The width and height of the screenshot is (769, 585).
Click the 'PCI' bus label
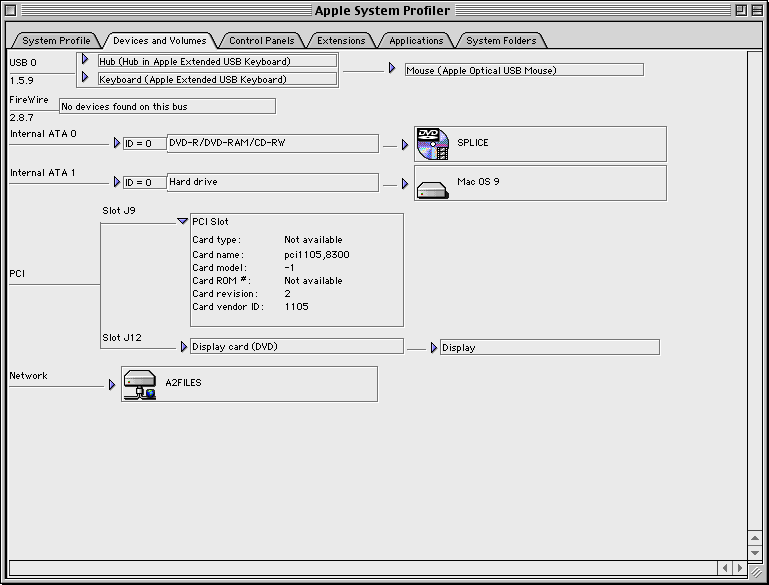coord(17,274)
